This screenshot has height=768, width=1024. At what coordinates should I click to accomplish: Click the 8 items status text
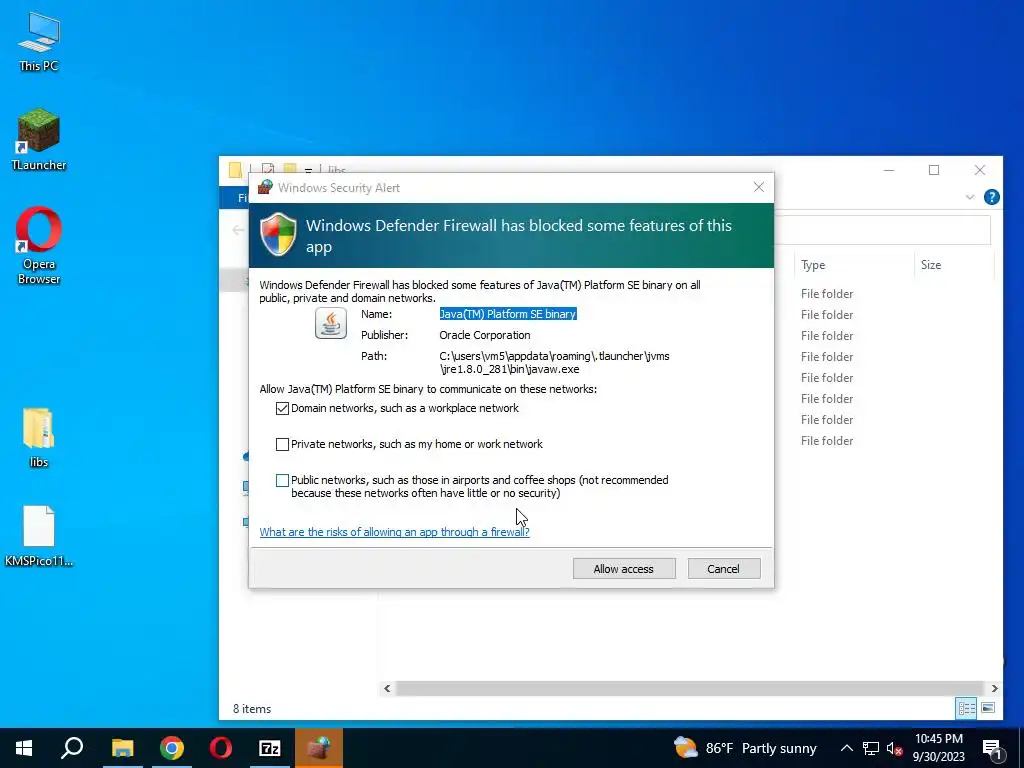(252, 709)
